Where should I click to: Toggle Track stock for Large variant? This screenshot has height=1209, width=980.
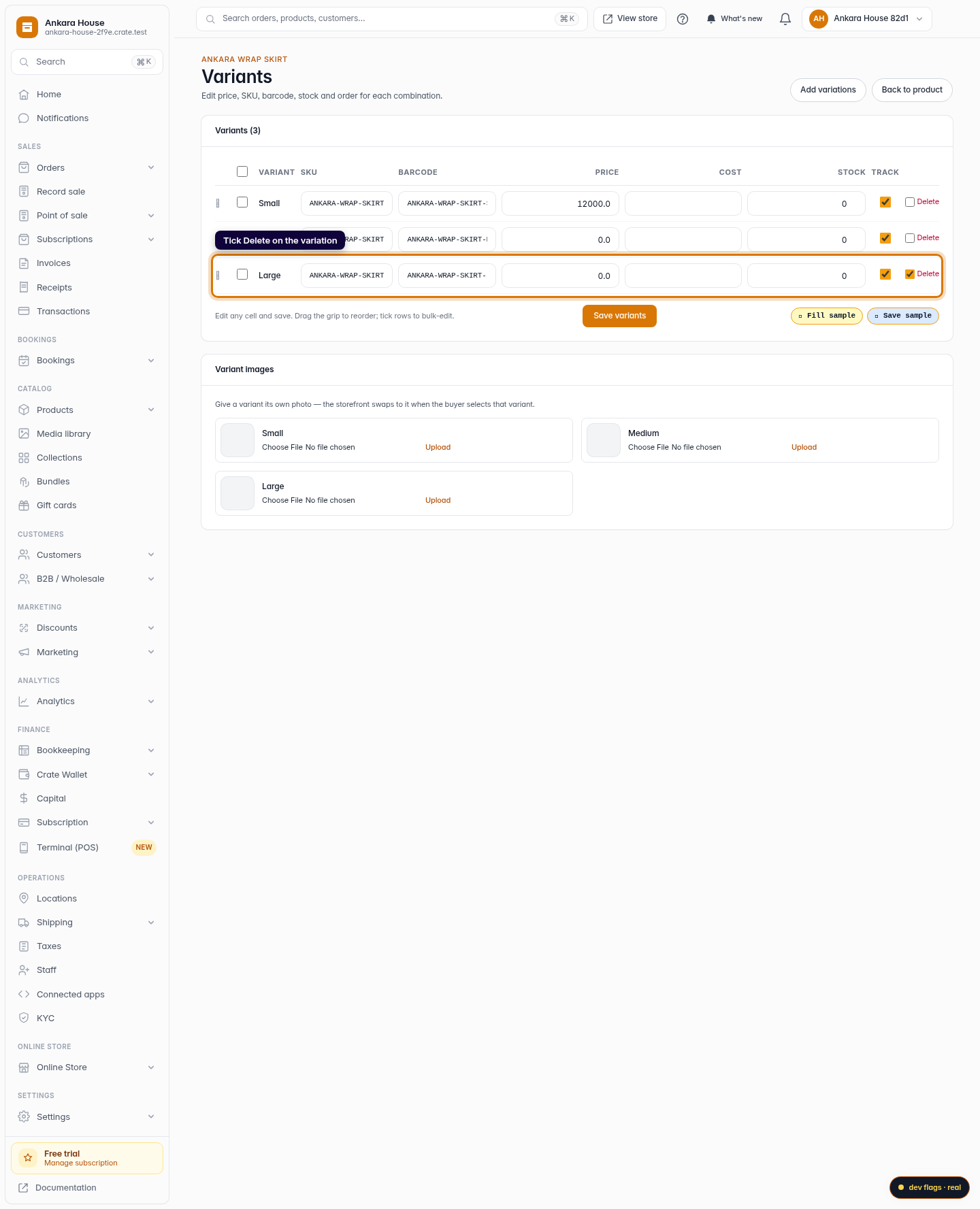pos(885,274)
